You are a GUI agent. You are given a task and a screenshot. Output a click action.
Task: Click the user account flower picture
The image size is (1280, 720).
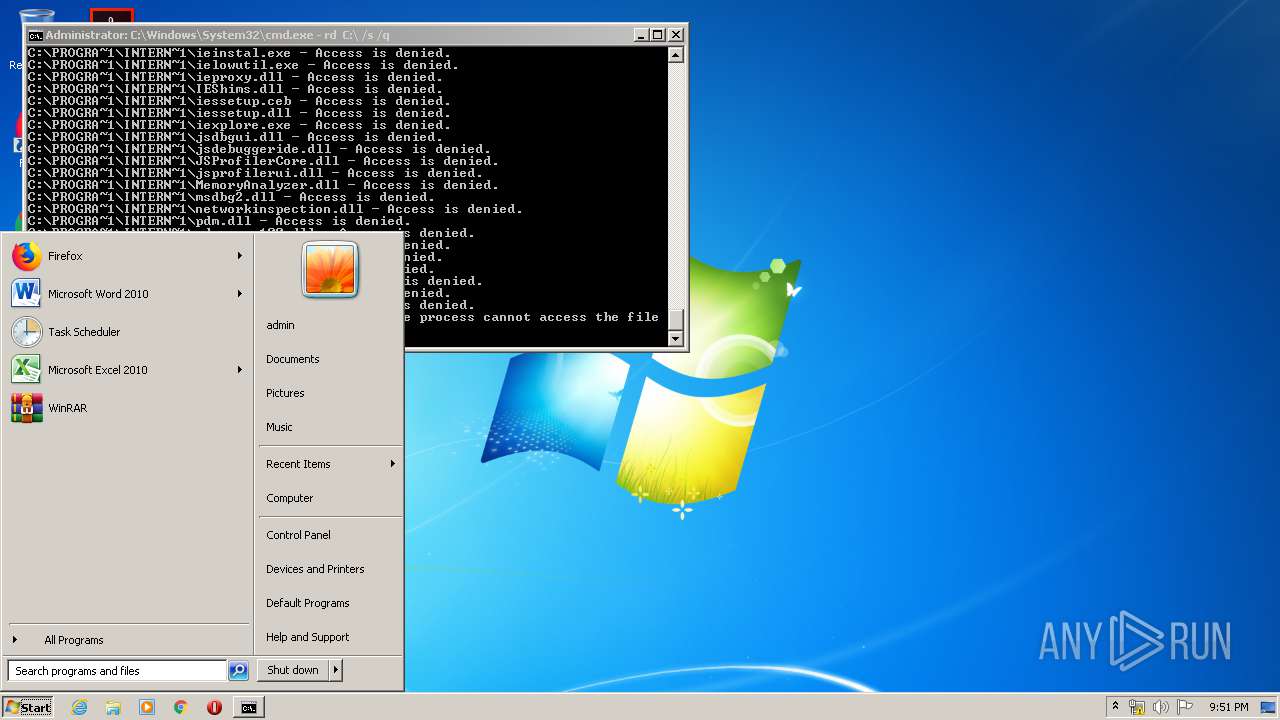point(330,269)
